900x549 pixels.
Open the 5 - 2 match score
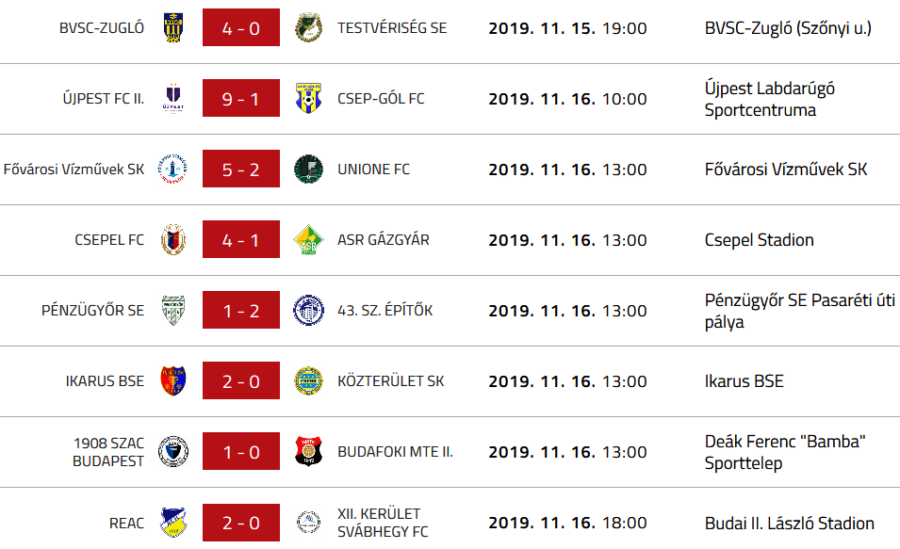(241, 169)
